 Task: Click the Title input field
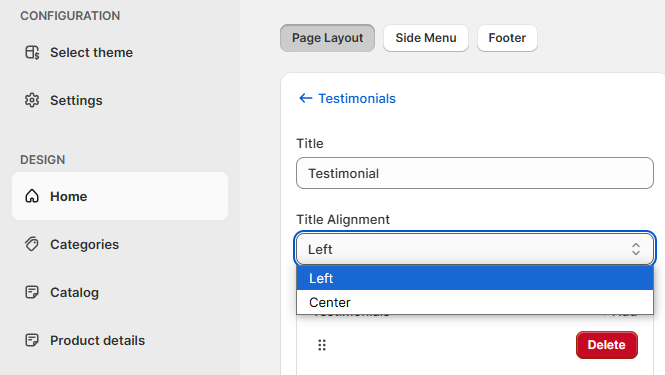[475, 173]
